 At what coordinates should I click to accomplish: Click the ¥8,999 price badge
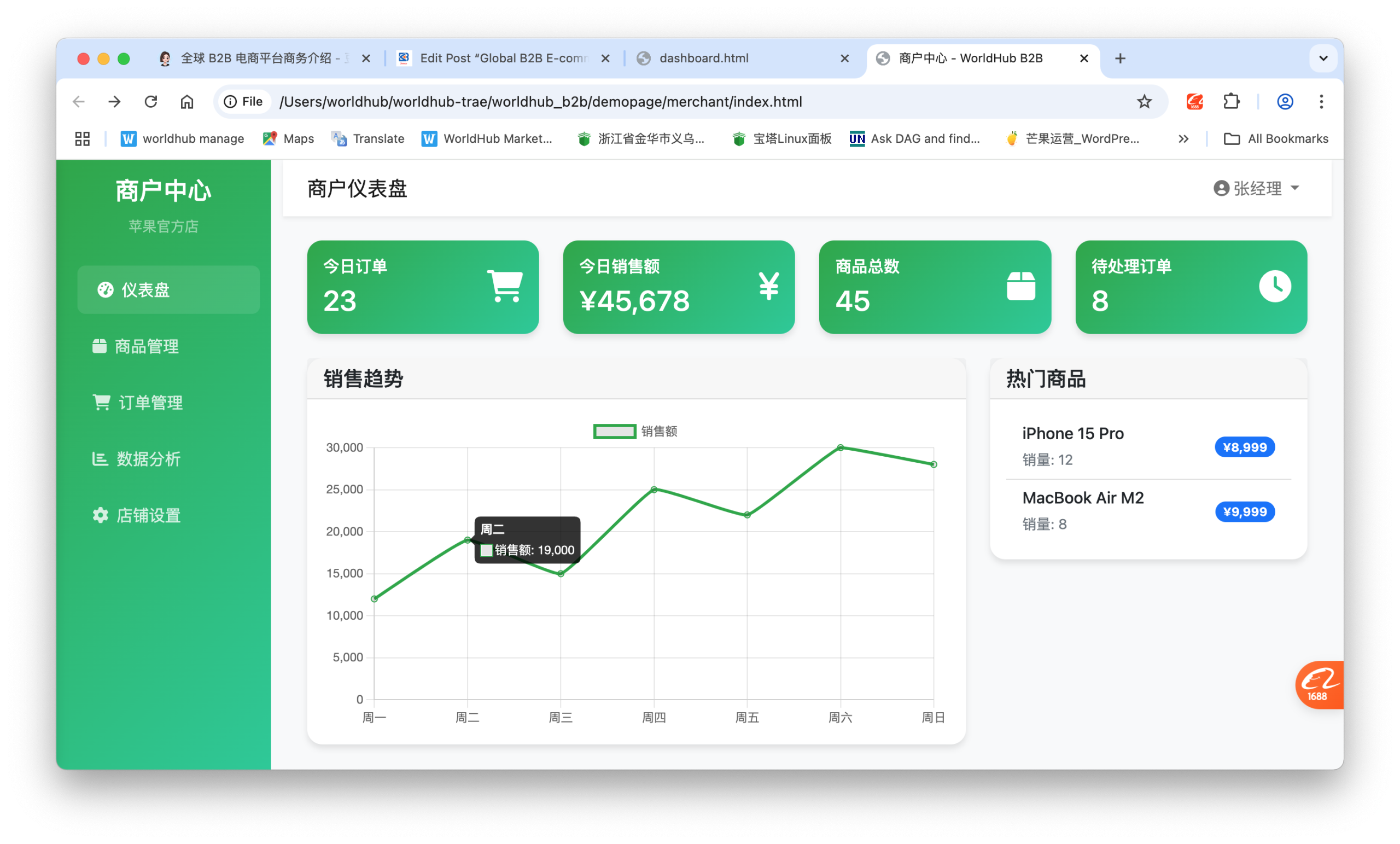(1244, 447)
